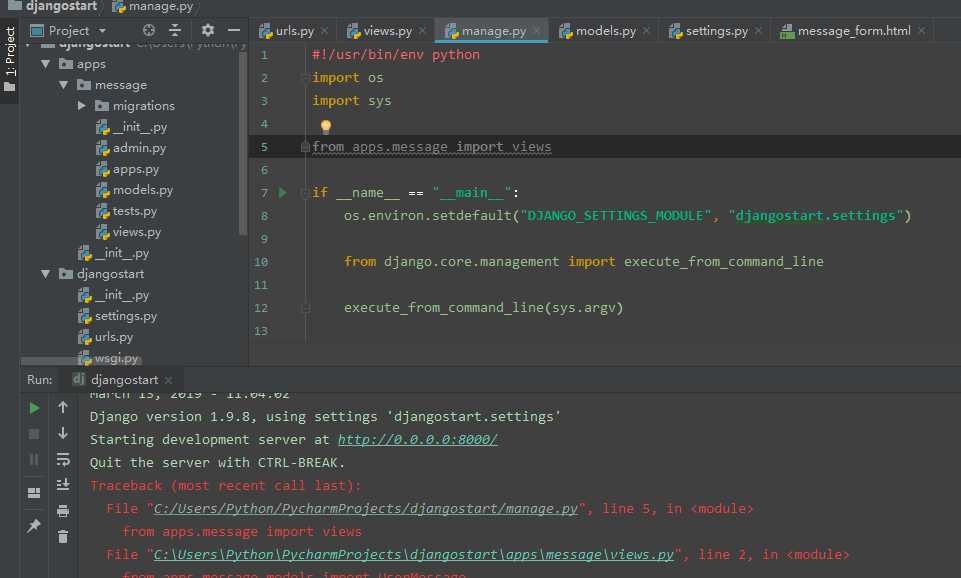Image resolution: width=961 pixels, height=578 pixels.
Task: Click the Project tree vertical scrollbar
Action: click(243, 142)
